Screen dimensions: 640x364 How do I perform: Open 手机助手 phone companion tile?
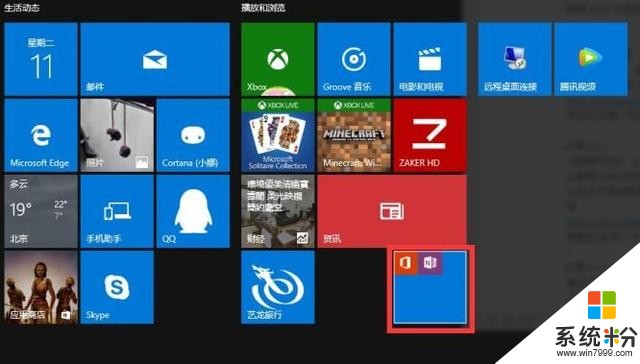(x=117, y=211)
